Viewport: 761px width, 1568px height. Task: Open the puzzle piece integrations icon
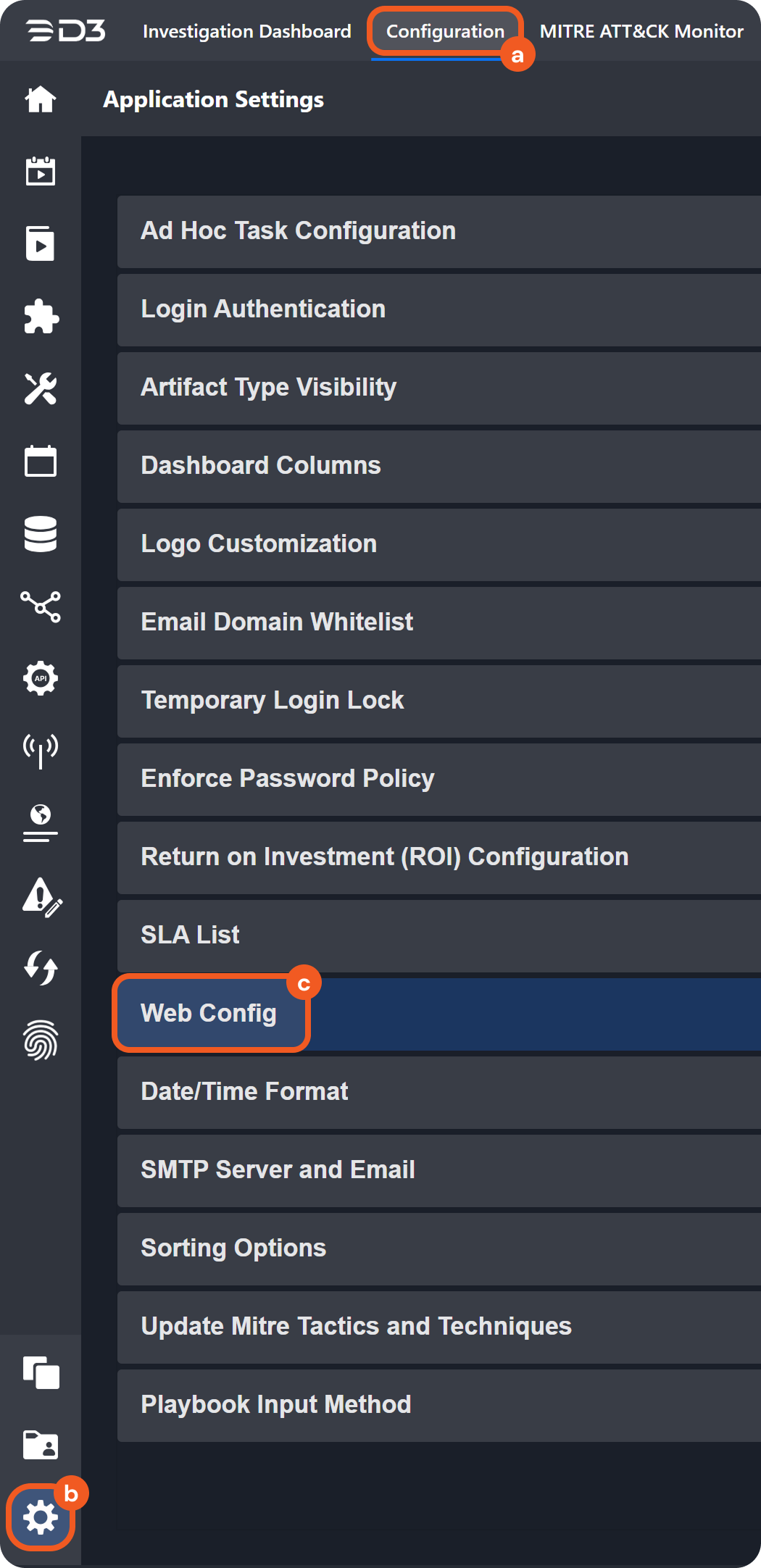pyautogui.click(x=41, y=317)
